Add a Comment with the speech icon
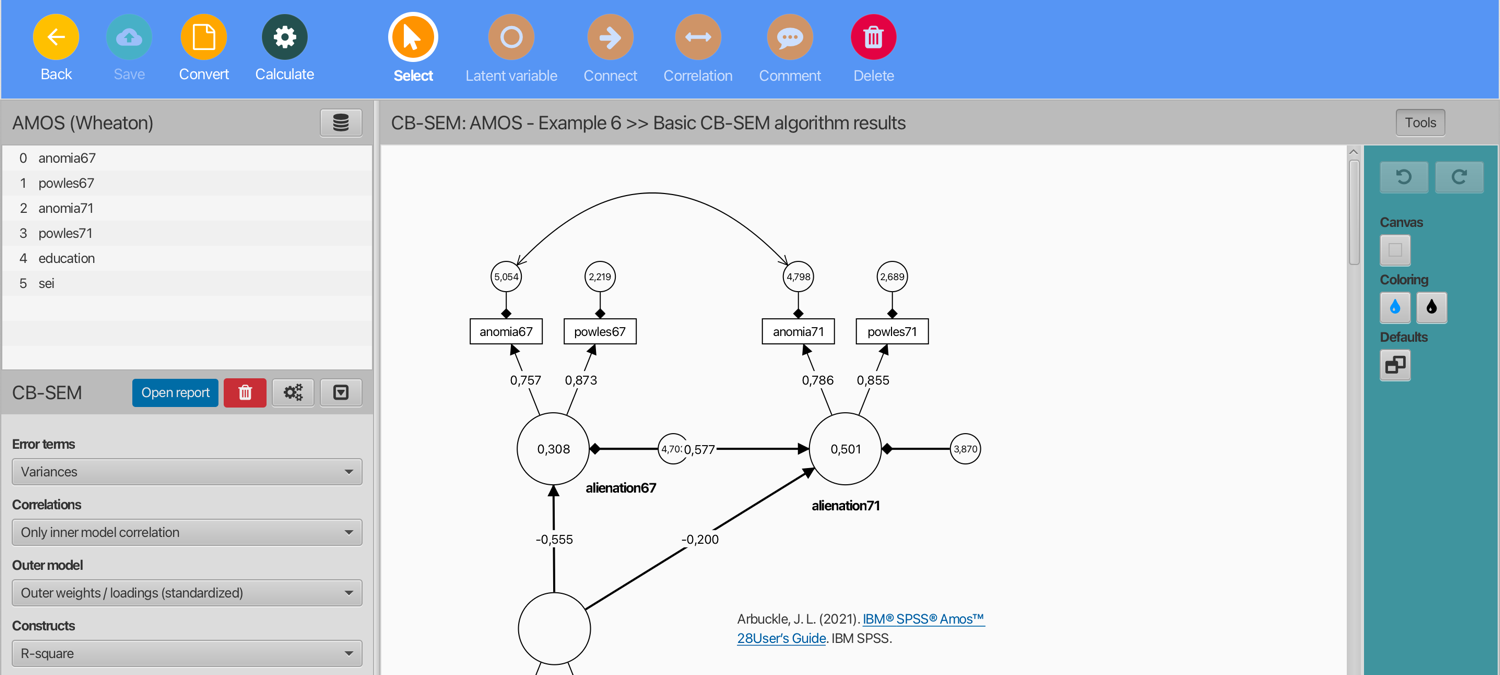Image resolution: width=1500 pixels, height=675 pixels. coord(790,38)
